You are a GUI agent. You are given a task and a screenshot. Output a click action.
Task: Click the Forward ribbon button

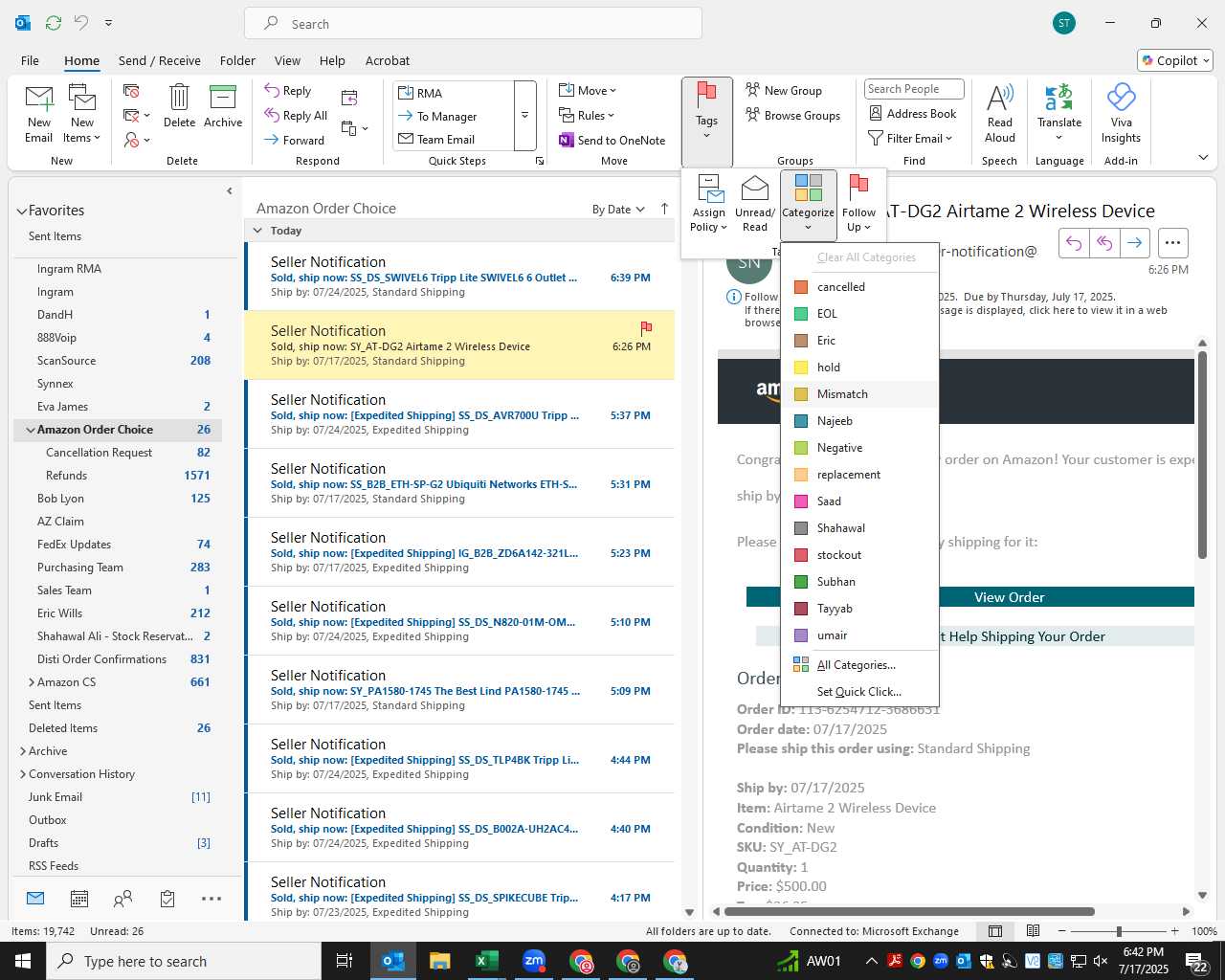point(295,140)
